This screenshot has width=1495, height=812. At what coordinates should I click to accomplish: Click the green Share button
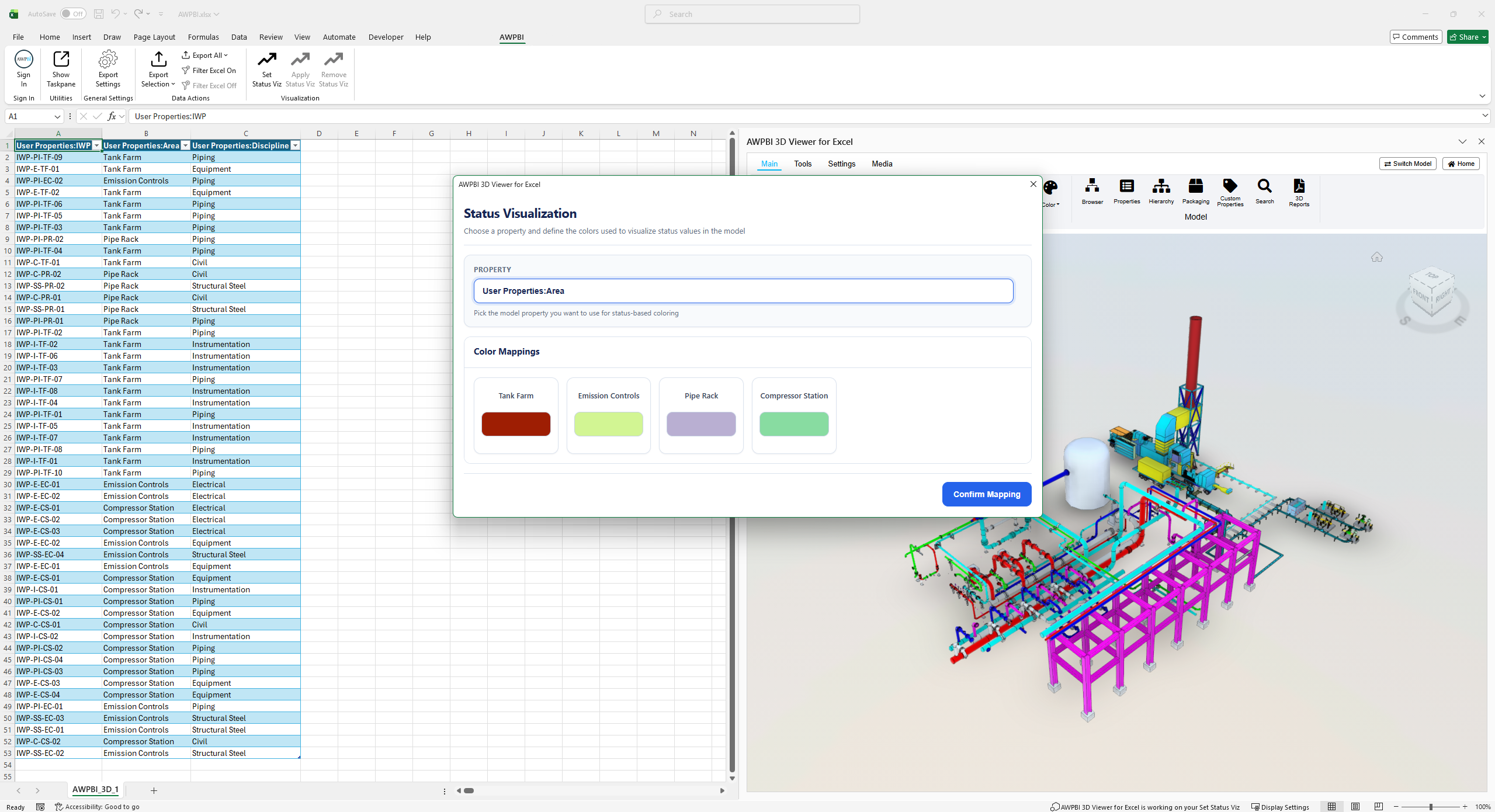click(1467, 37)
